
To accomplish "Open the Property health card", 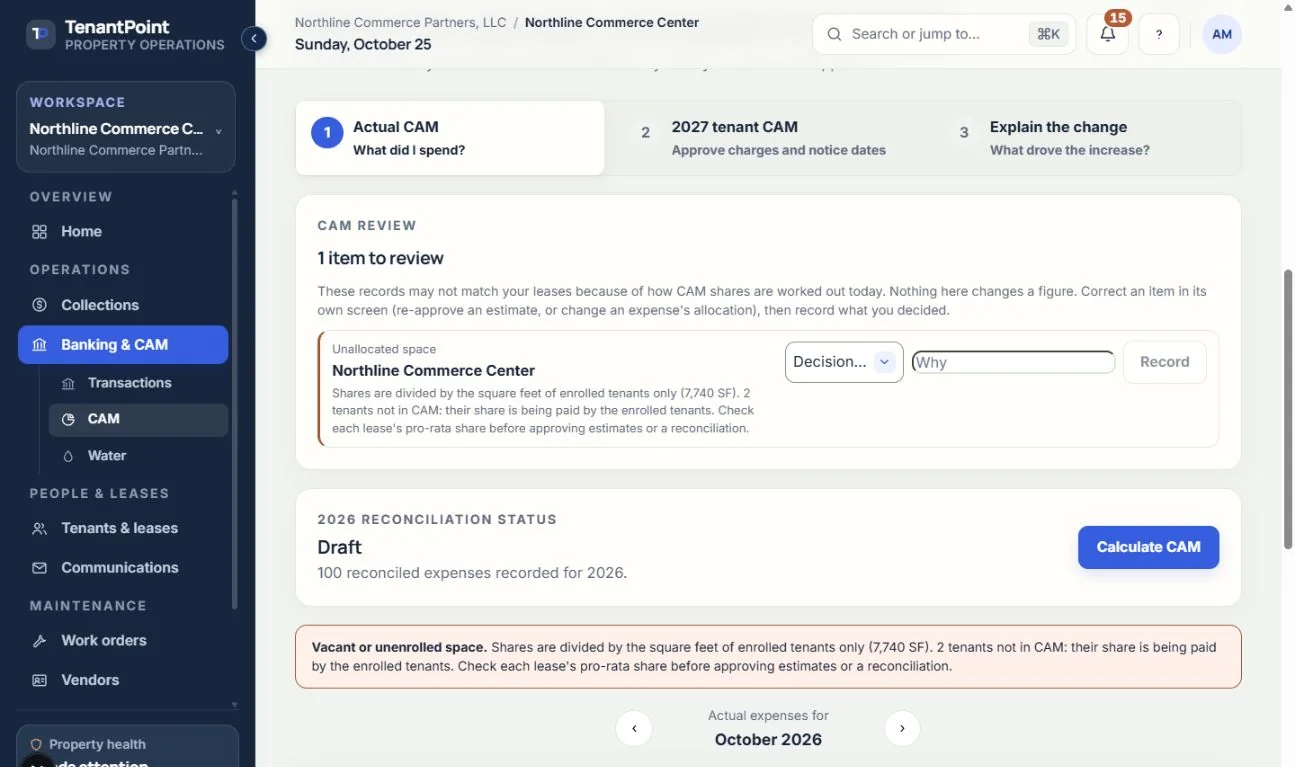I will (x=127, y=746).
